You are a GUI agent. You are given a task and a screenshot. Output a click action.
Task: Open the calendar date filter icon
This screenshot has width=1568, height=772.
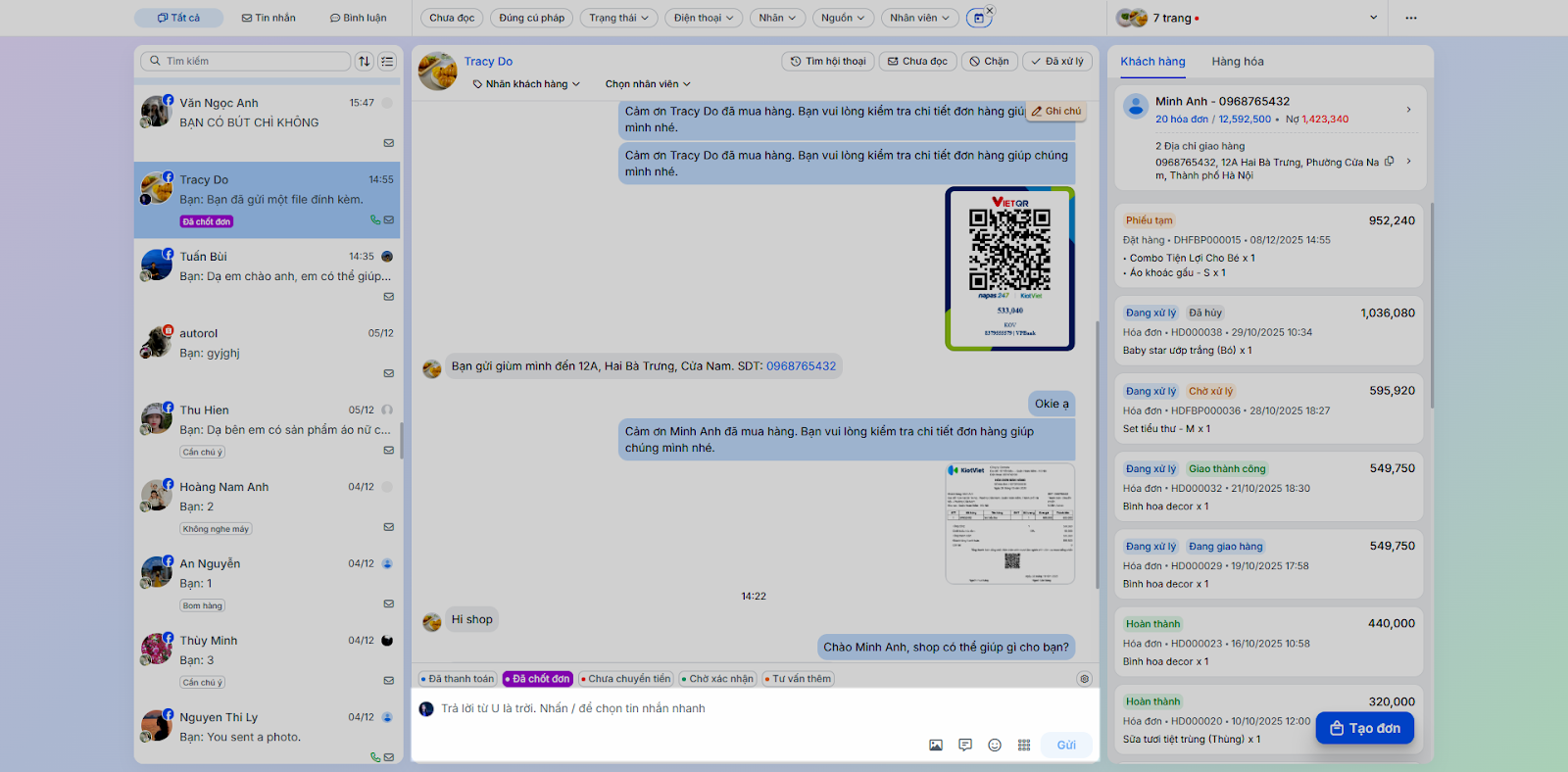point(978,18)
